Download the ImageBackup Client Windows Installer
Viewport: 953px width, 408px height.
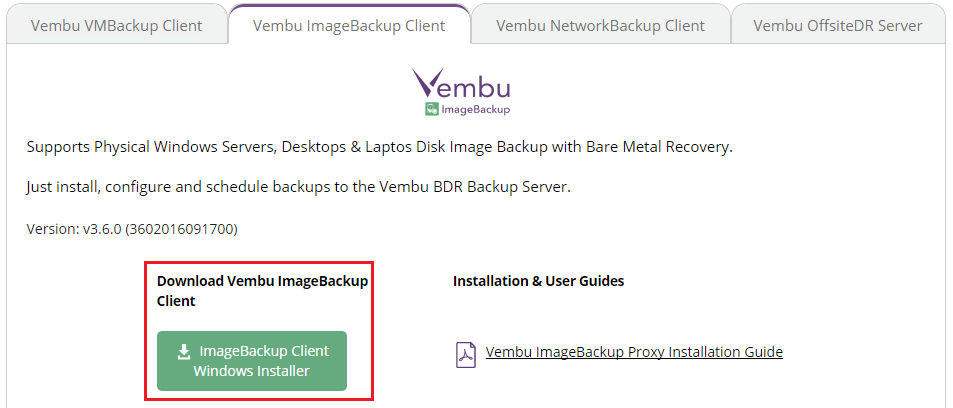coord(252,361)
